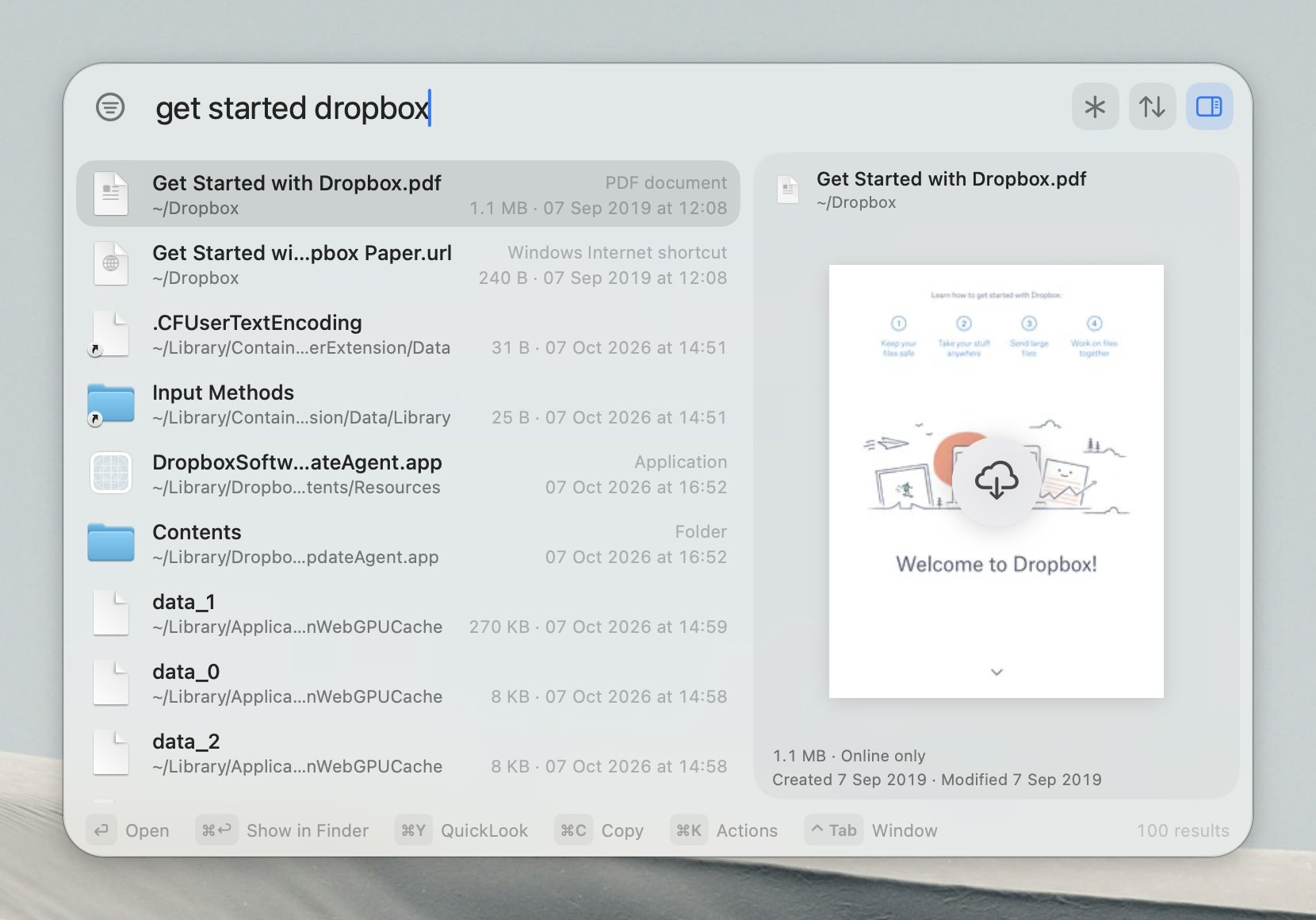The width and height of the screenshot is (1316, 920).
Task: Click the DropboxSoftwareUpdateAgent app icon
Action: [111, 473]
